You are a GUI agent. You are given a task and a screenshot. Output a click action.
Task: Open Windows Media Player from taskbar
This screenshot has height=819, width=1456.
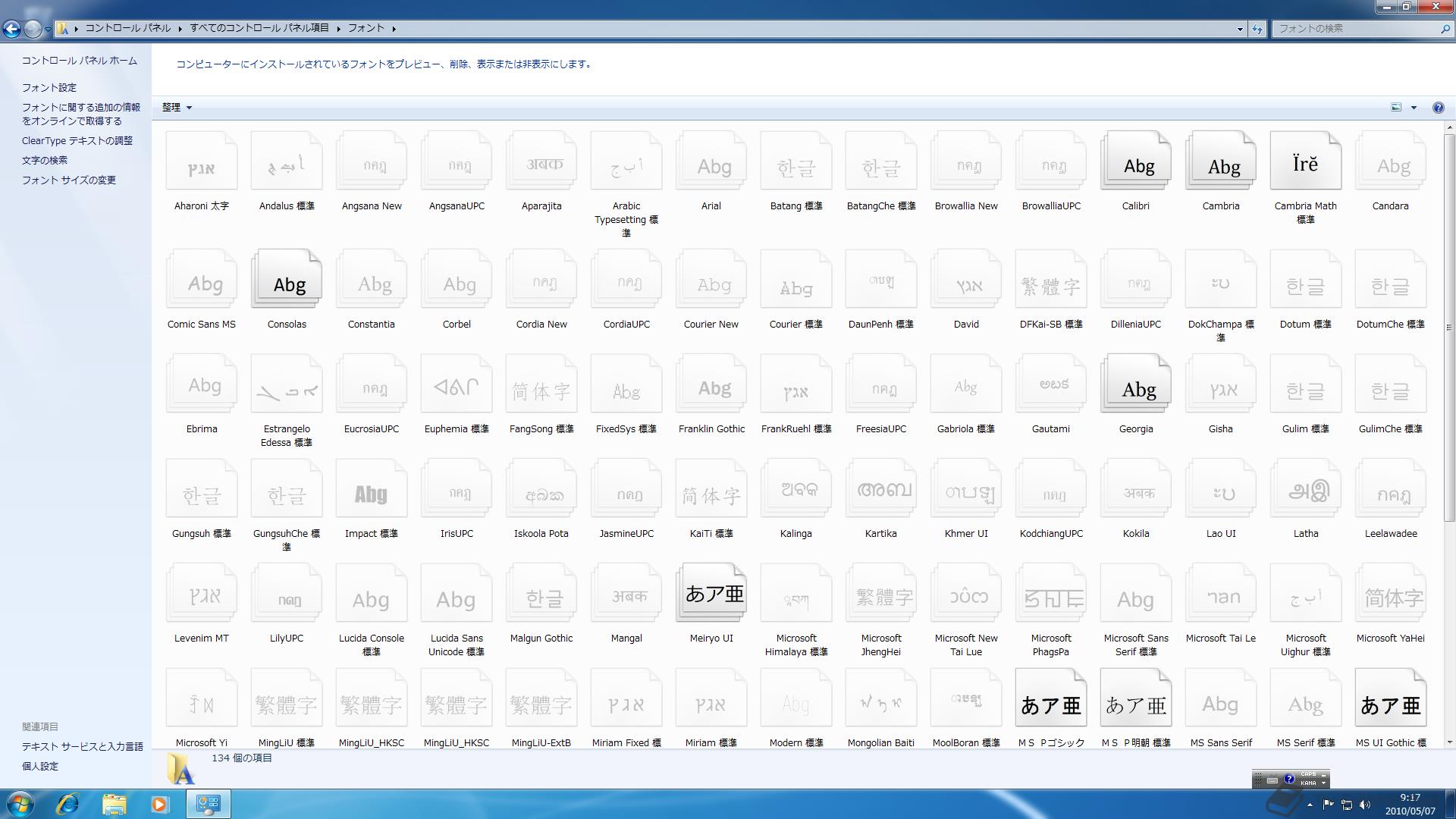point(159,804)
